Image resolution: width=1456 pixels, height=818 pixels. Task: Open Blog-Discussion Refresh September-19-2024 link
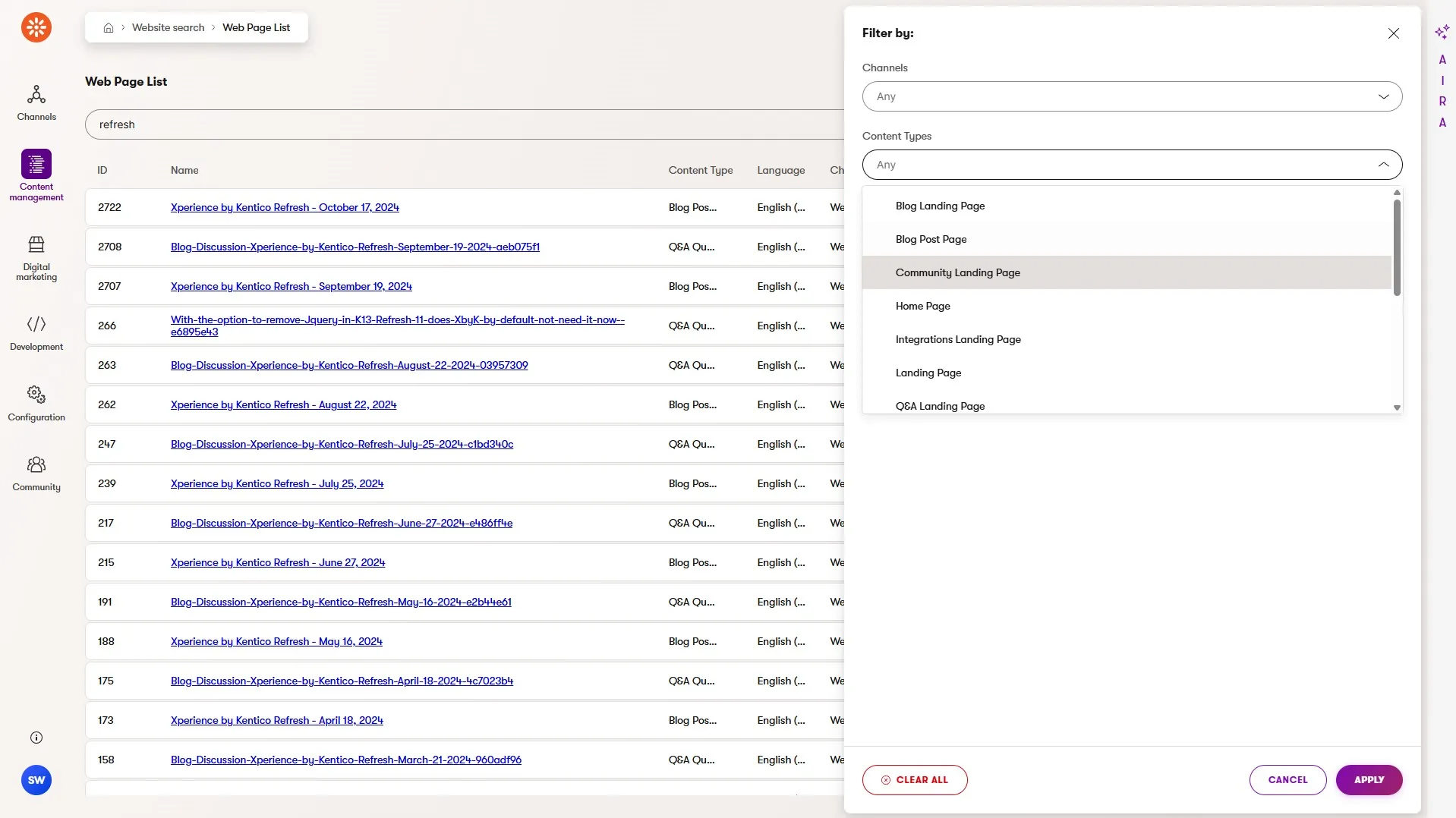[355, 247]
